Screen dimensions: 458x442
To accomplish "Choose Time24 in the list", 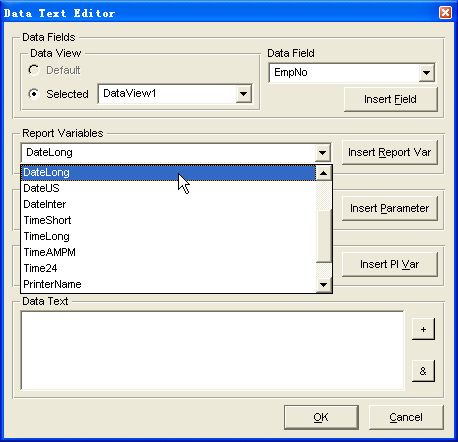I will click(168, 268).
